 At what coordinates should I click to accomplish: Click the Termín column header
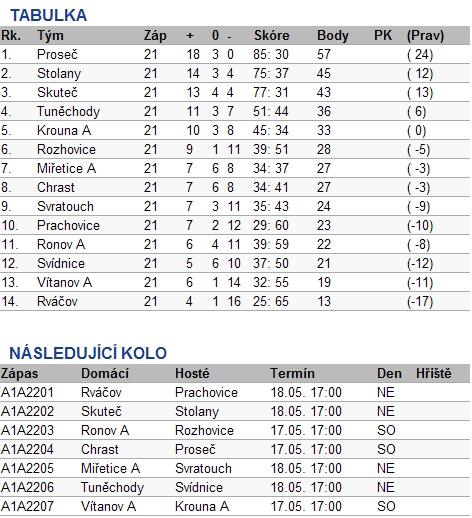pos(292,373)
